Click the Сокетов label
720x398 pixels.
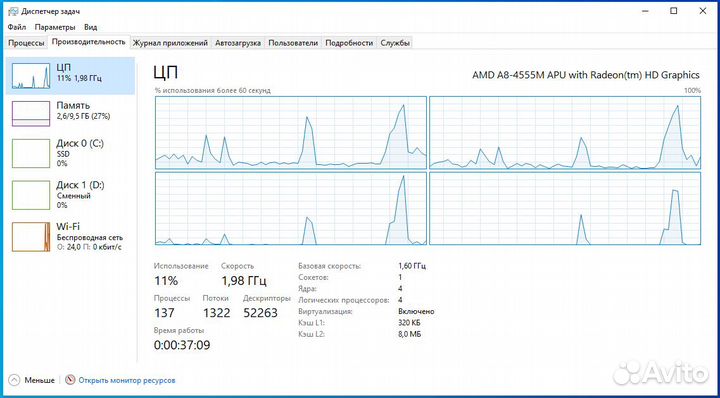tap(313, 277)
